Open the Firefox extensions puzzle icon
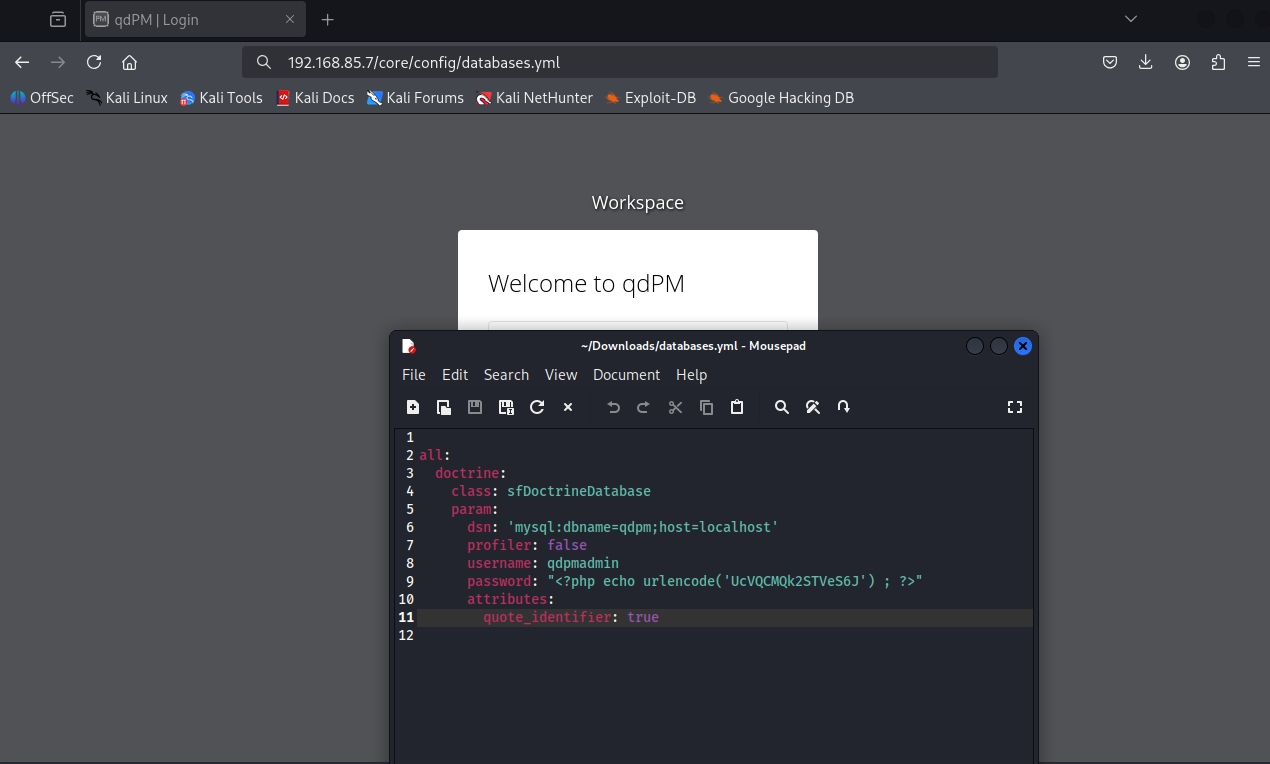The image size is (1270, 764). pyautogui.click(x=1218, y=62)
